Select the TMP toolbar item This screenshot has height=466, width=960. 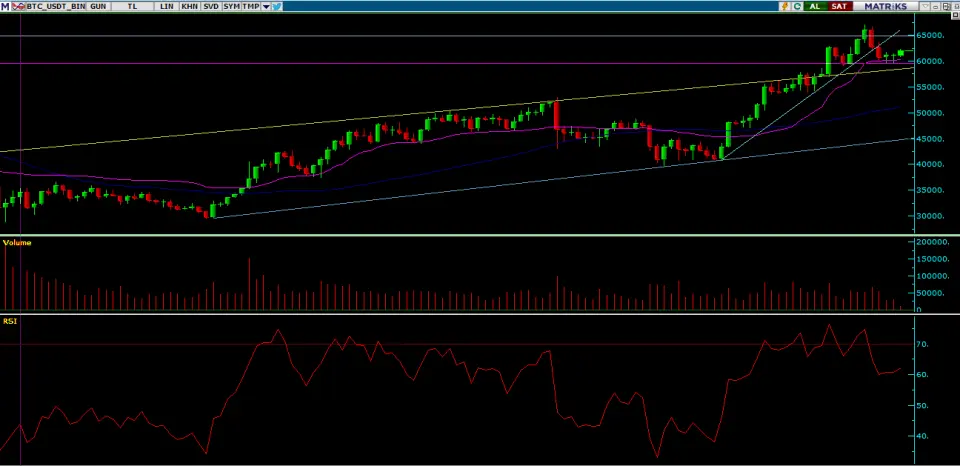click(252, 6)
